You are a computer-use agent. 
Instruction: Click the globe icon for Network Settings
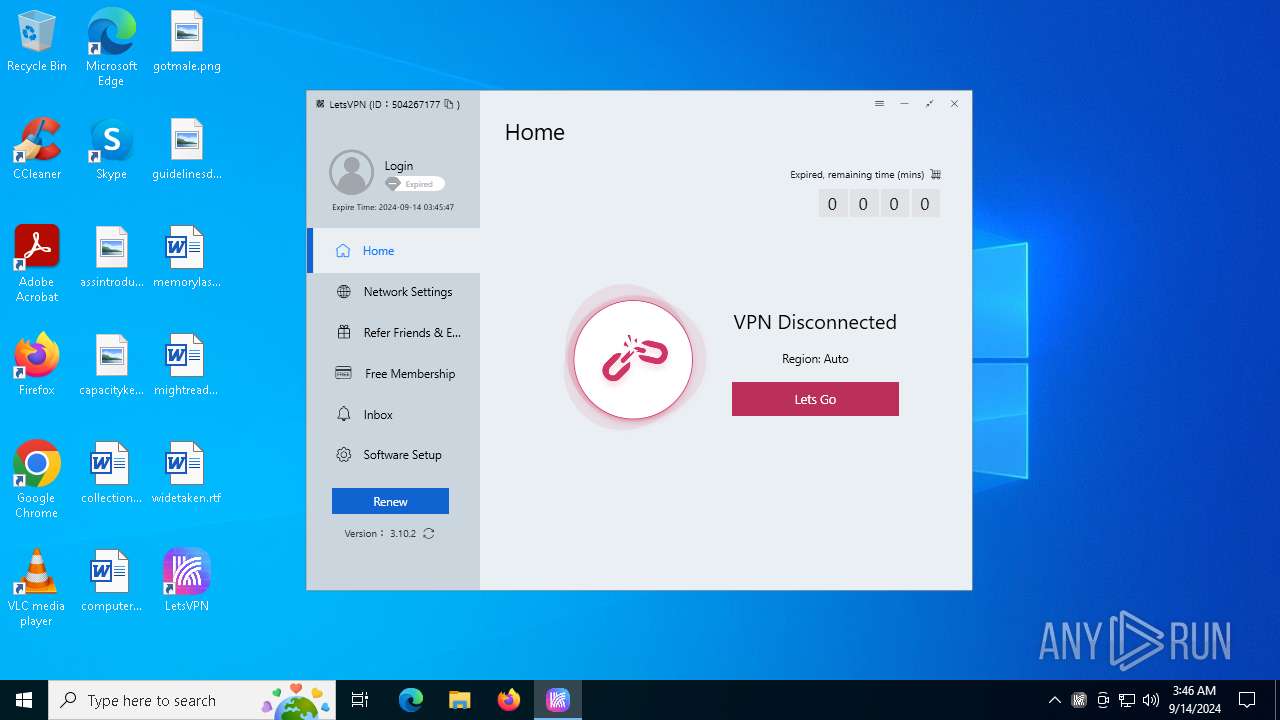coord(344,292)
